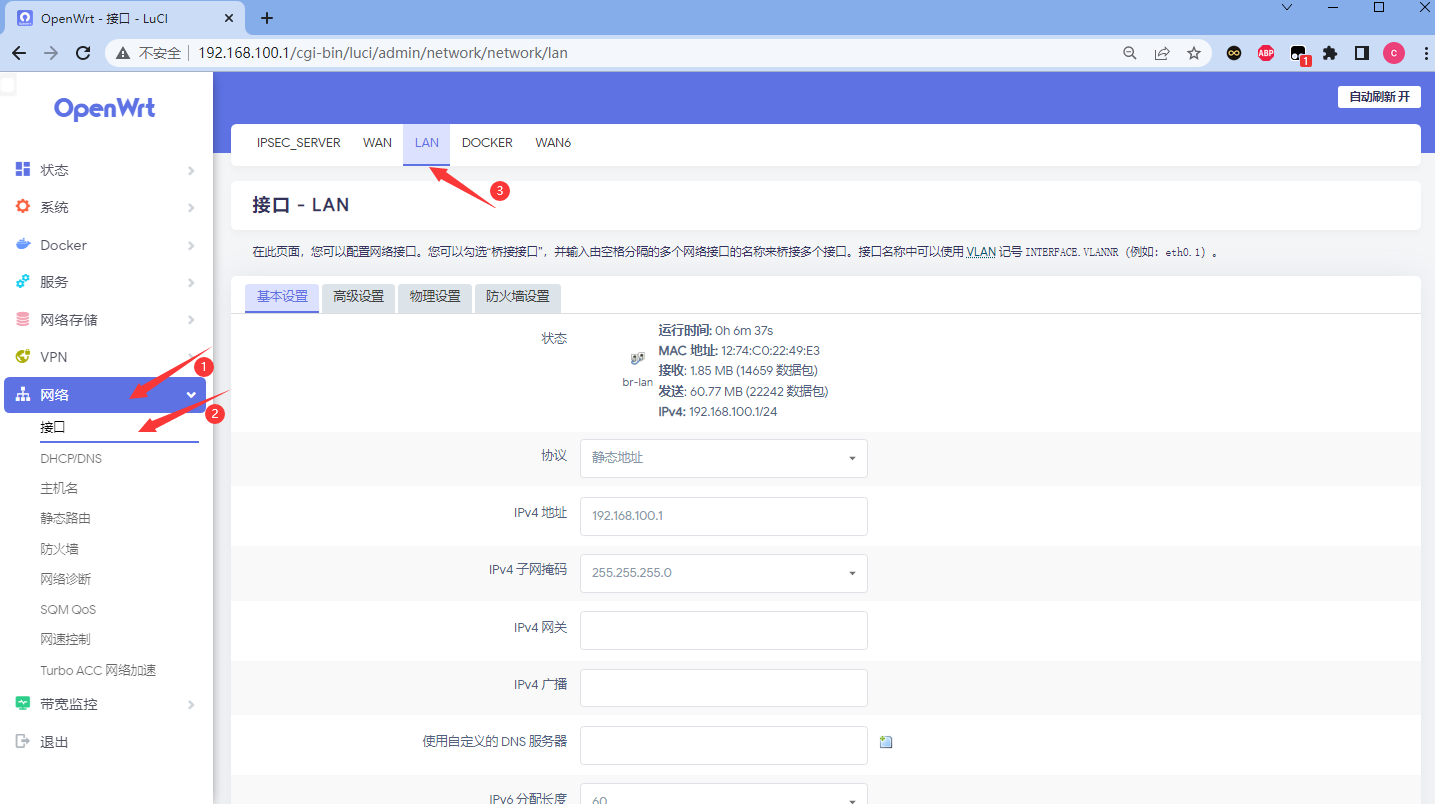Select the DOCKER interface tab
Image resolution: width=1435 pixels, height=804 pixels.
coord(487,143)
